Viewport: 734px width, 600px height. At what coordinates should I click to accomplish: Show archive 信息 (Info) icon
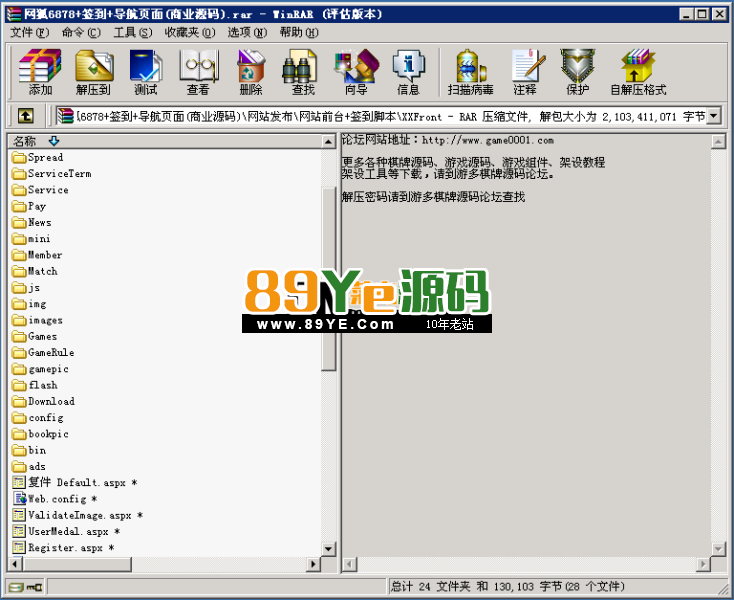(408, 72)
